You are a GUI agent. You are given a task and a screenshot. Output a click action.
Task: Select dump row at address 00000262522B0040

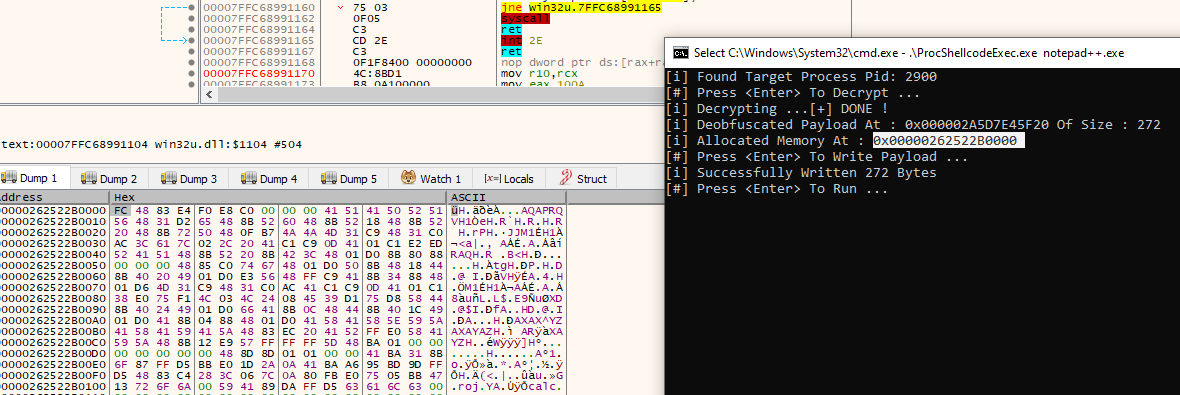point(282,254)
